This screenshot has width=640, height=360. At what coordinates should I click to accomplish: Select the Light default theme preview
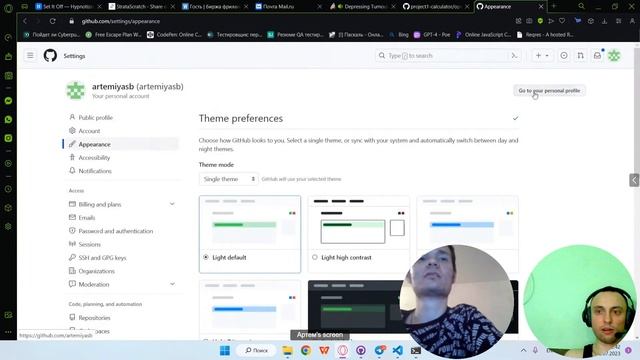(x=250, y=234)
